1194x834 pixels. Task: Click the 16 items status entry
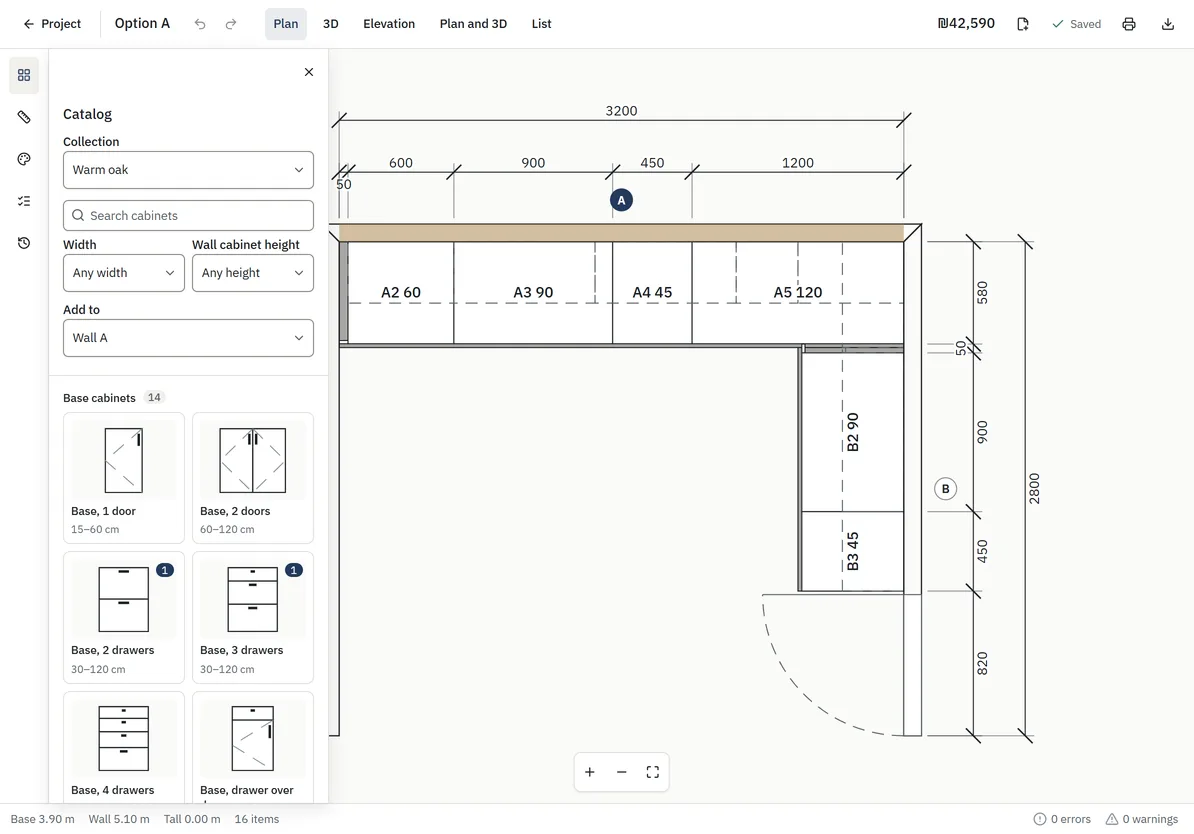coord(257,819)
